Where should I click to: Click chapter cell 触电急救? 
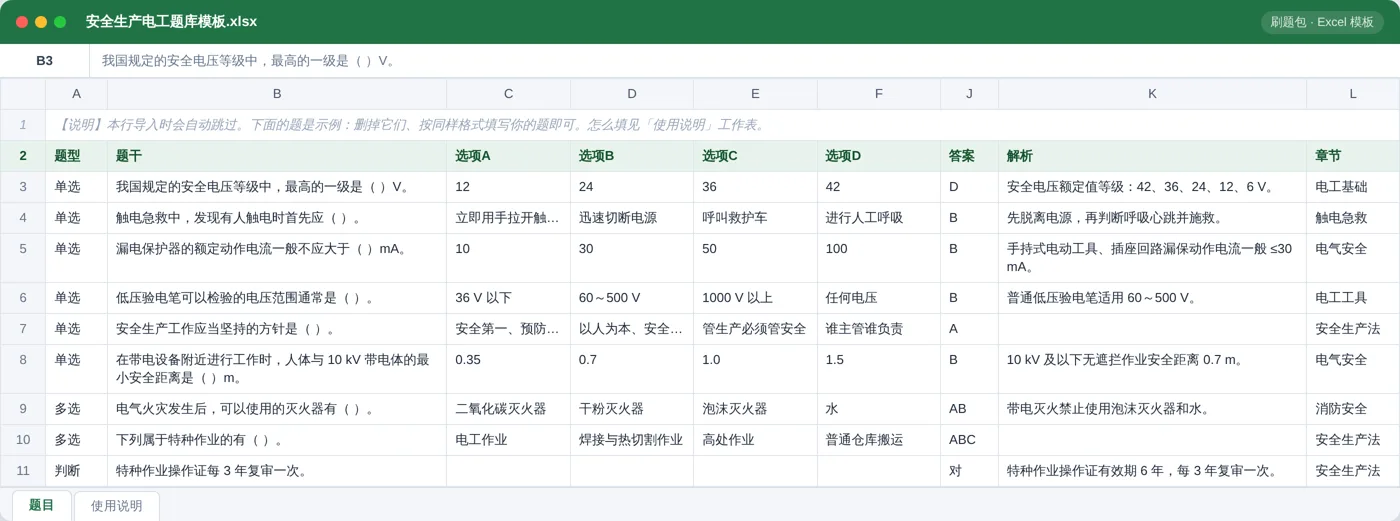point(1353,218)
